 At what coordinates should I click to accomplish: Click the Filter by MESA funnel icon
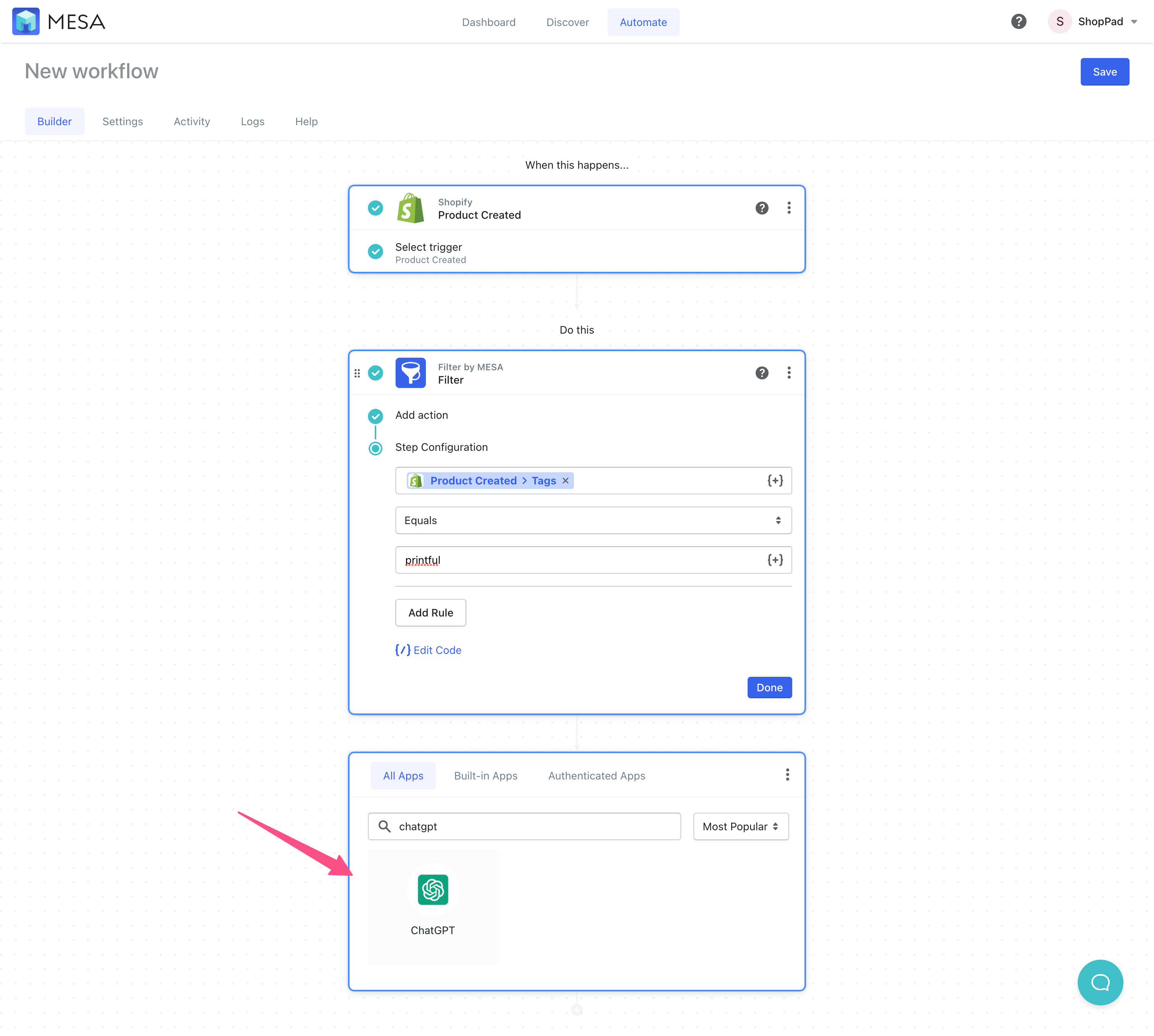coord(410,373)
